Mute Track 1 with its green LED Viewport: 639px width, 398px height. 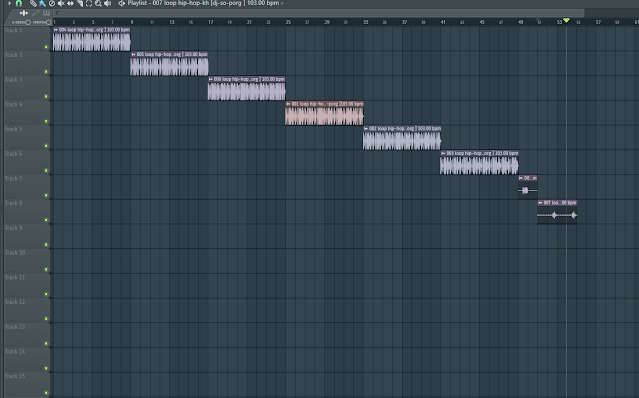[x=46, y=47]
